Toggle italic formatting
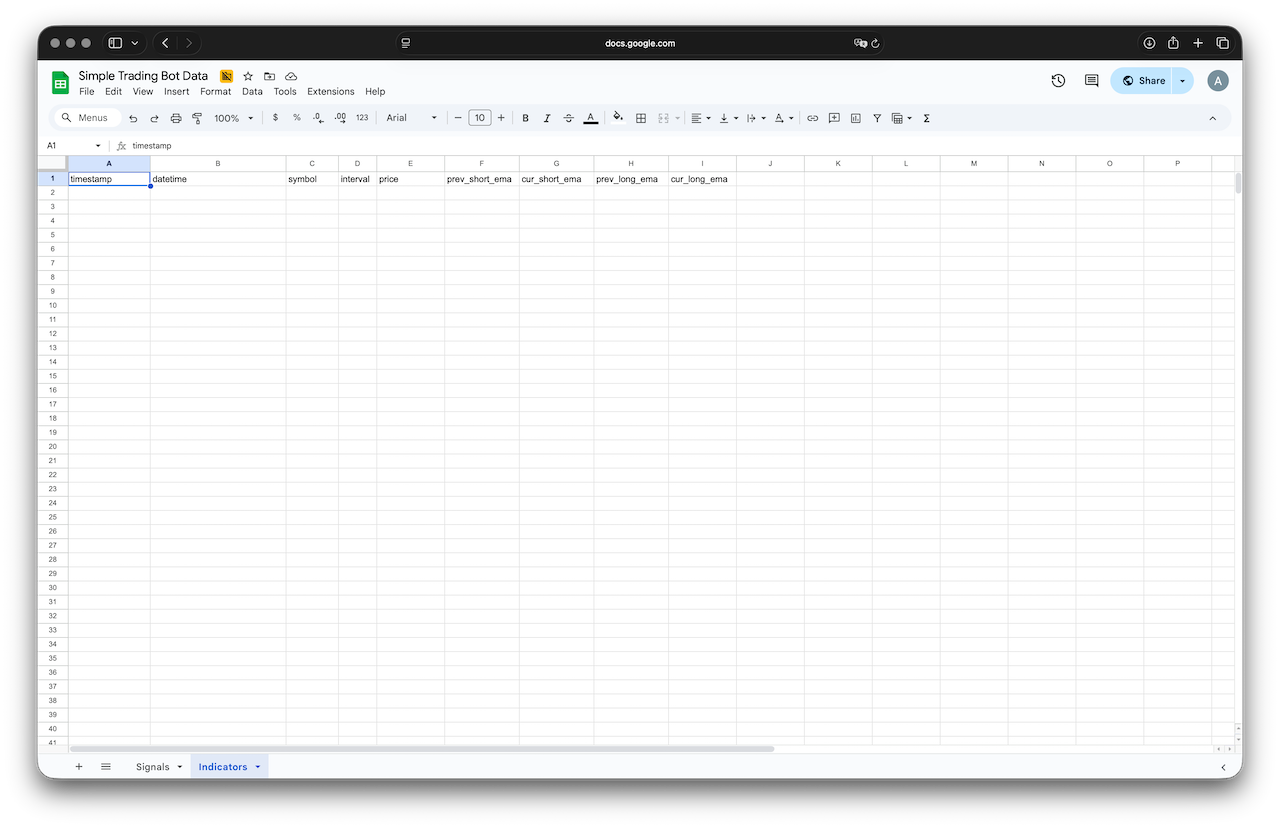Viewport: 1280px width, 828px height. pyautogui.click(x=547, y=118)
